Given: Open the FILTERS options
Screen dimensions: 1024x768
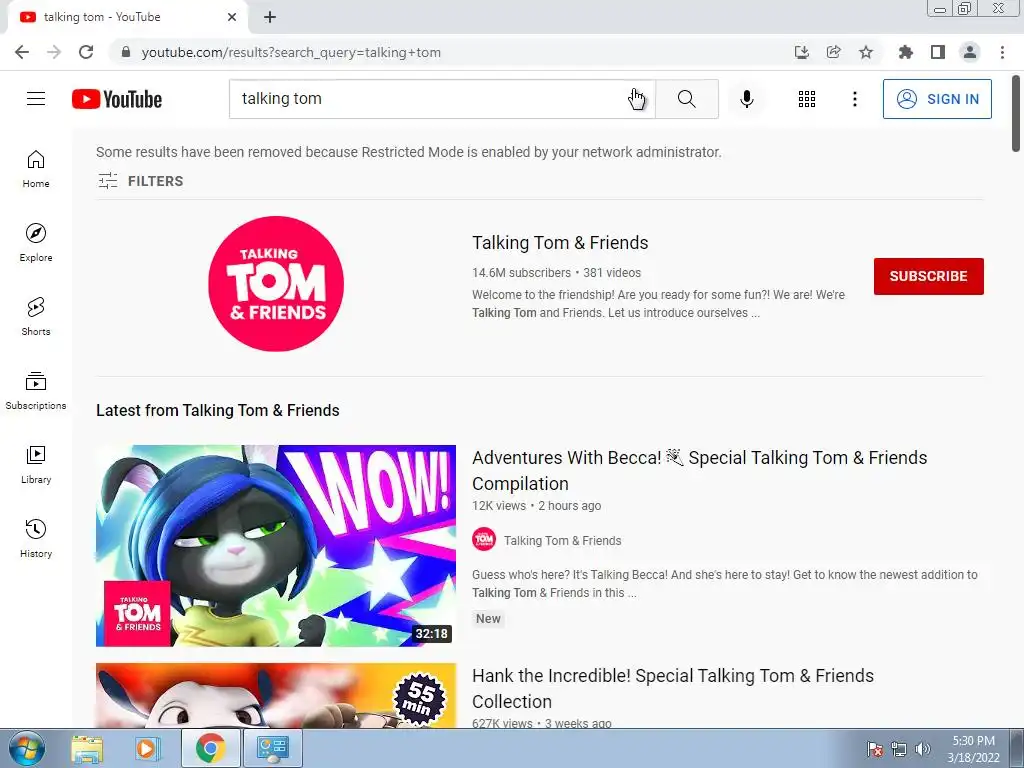Looking at the screenshot, I should pyautogui.click(x=140, y=181).
